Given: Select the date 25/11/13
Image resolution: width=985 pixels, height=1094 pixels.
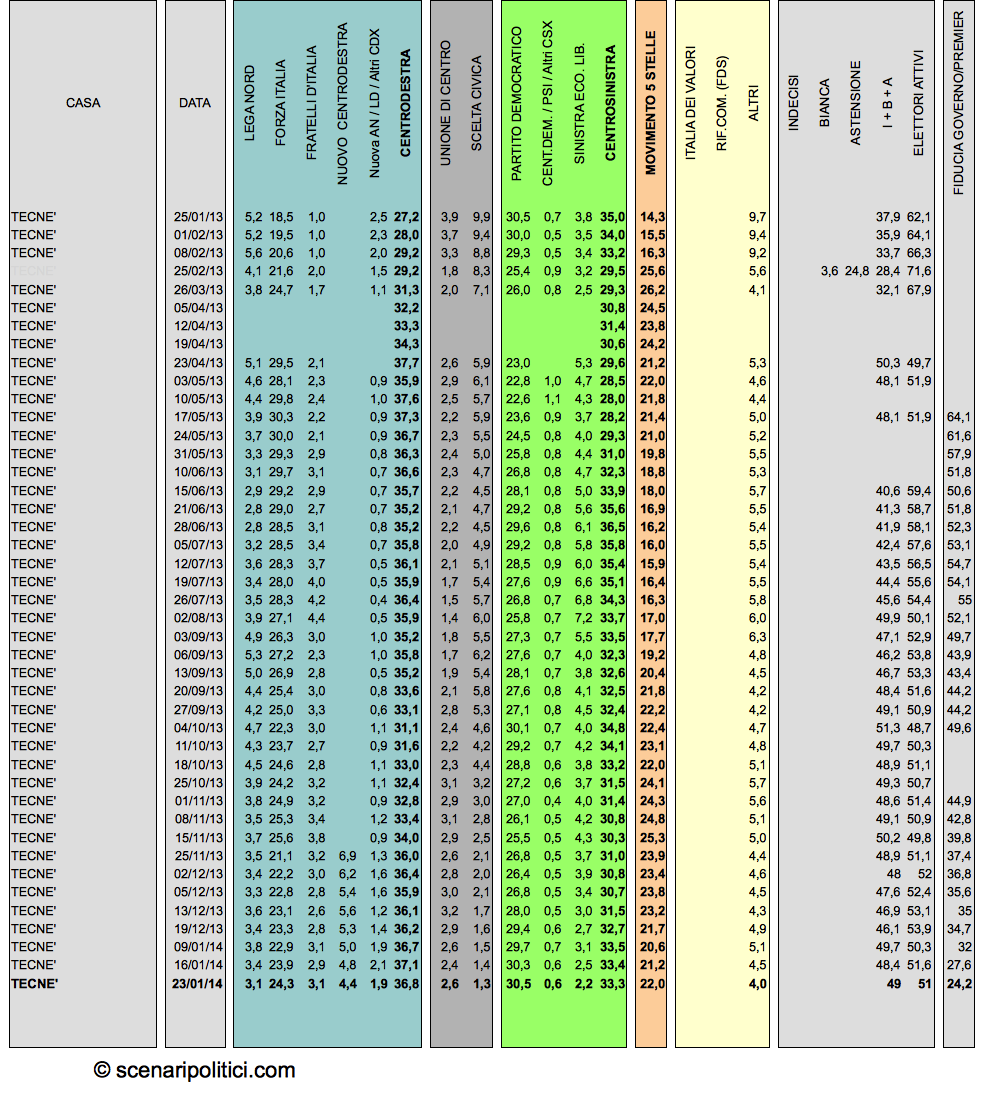Looking at the screenshot, I should [198, 856].
